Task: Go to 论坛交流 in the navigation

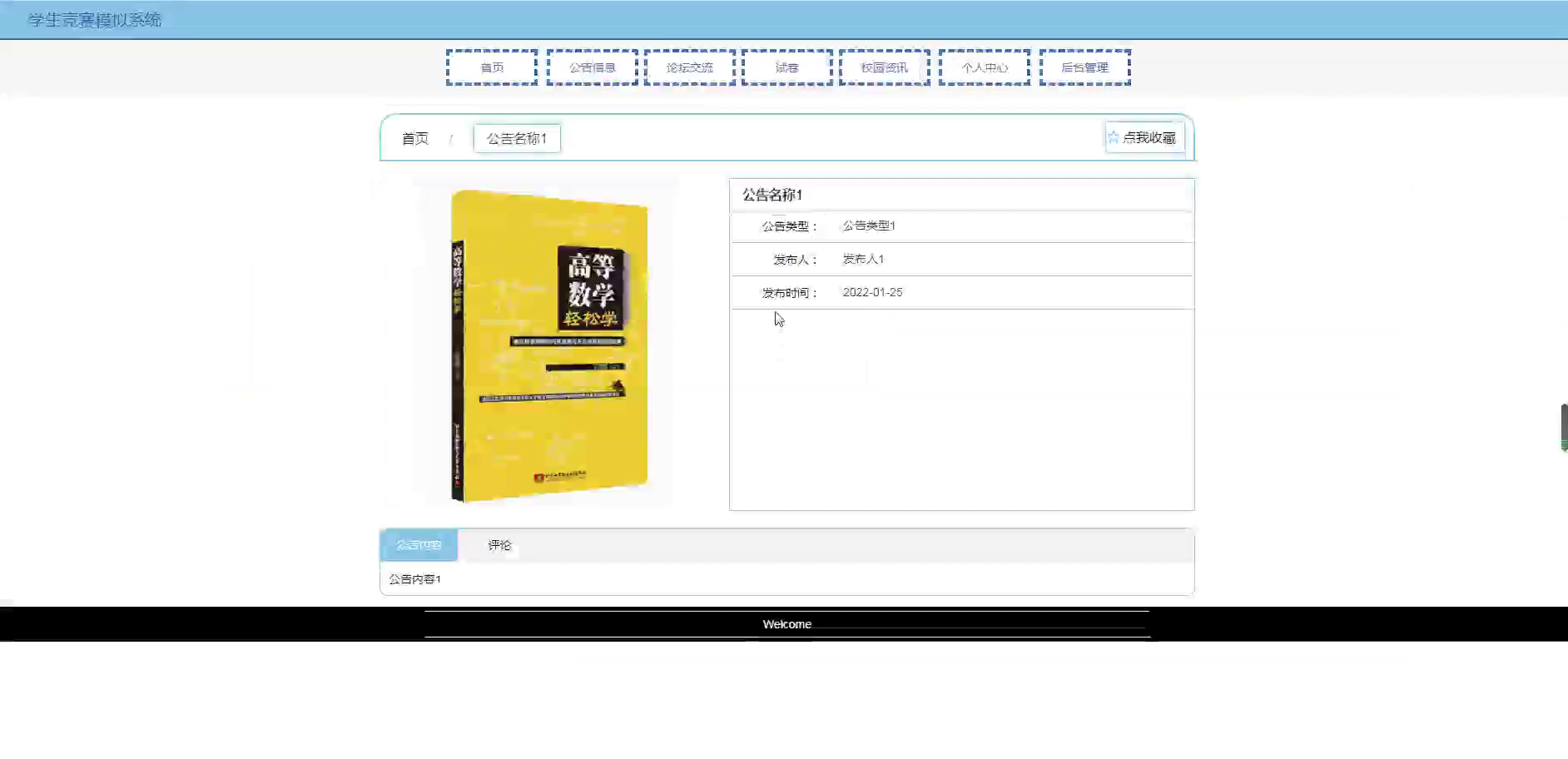Action: [690, 67]
